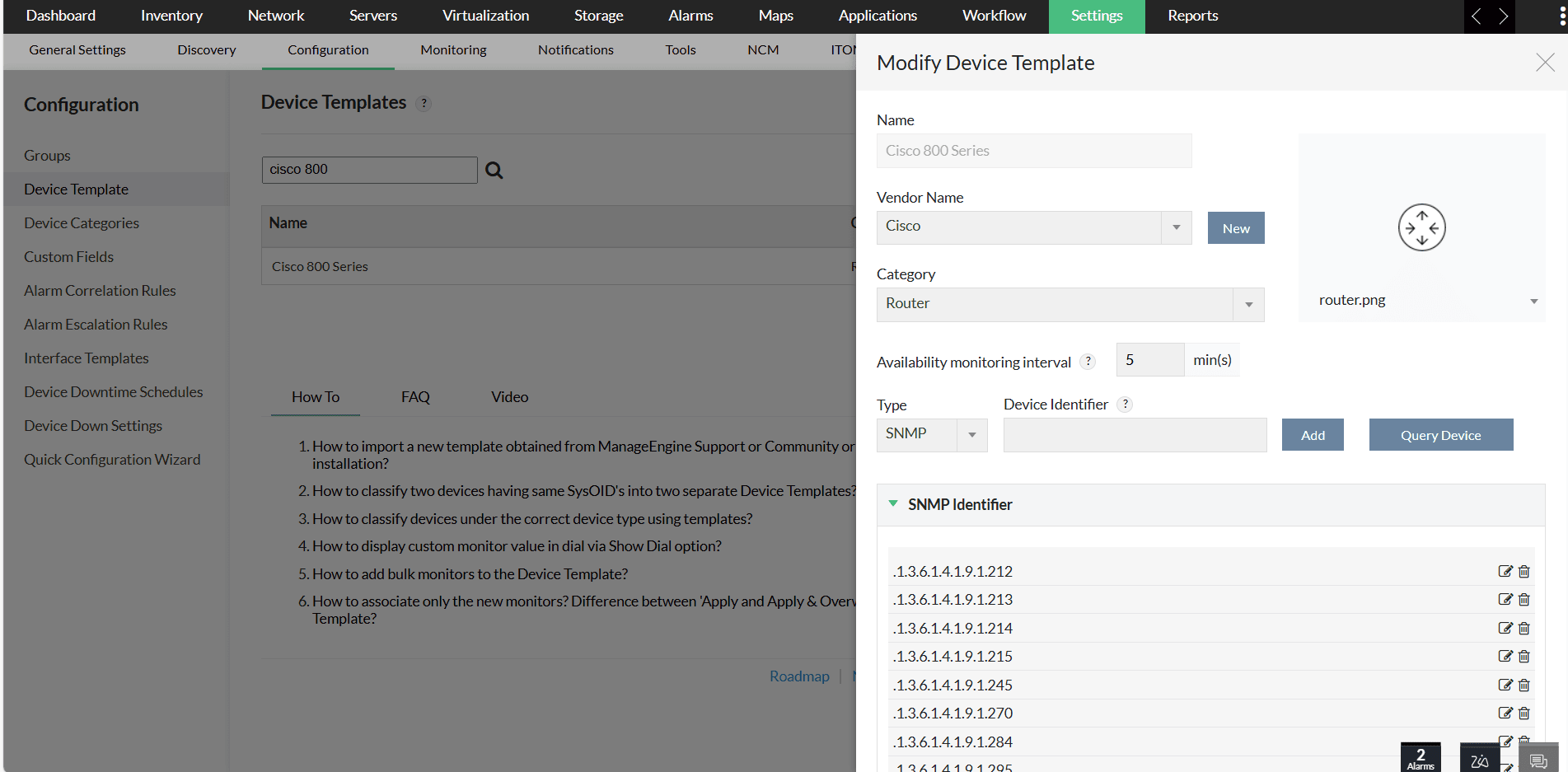This screenshot has height=772, width=1568.
Task: Click the Name column header
Action: (x=288, y=223)
